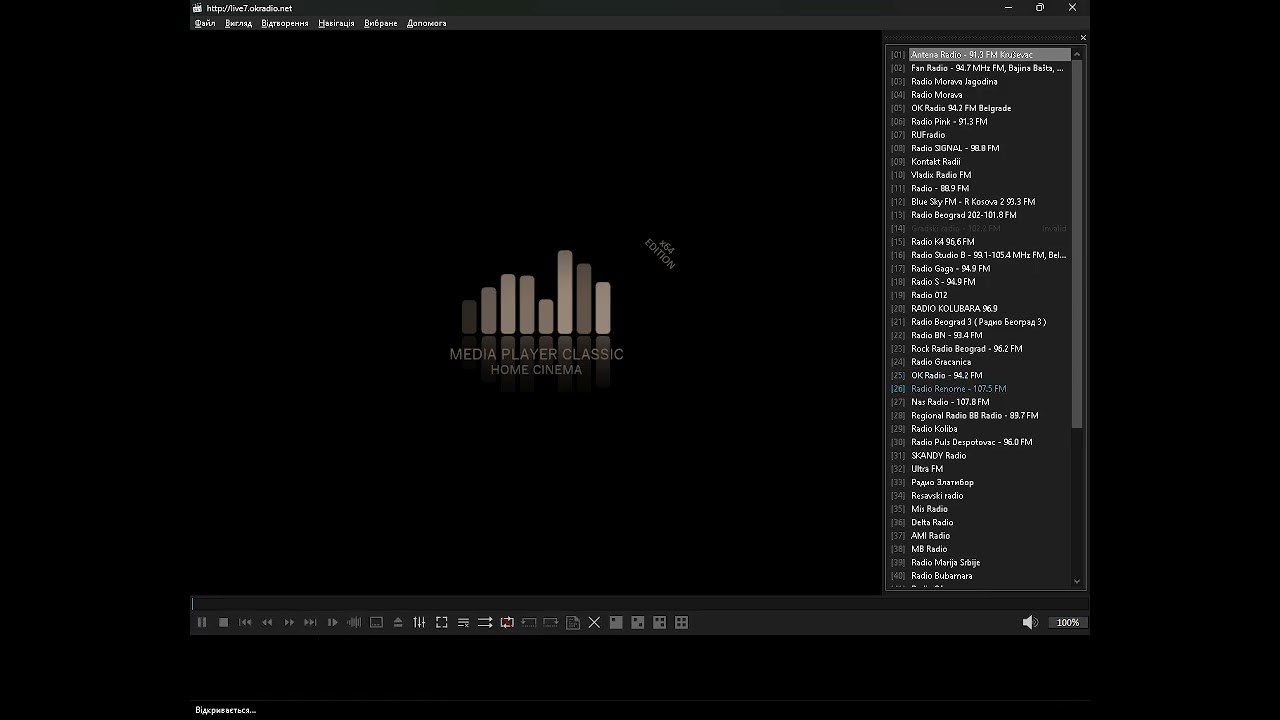Open the Відтворення menu
The width and height of the screenshot is (1280, 720).
[285, 23]
